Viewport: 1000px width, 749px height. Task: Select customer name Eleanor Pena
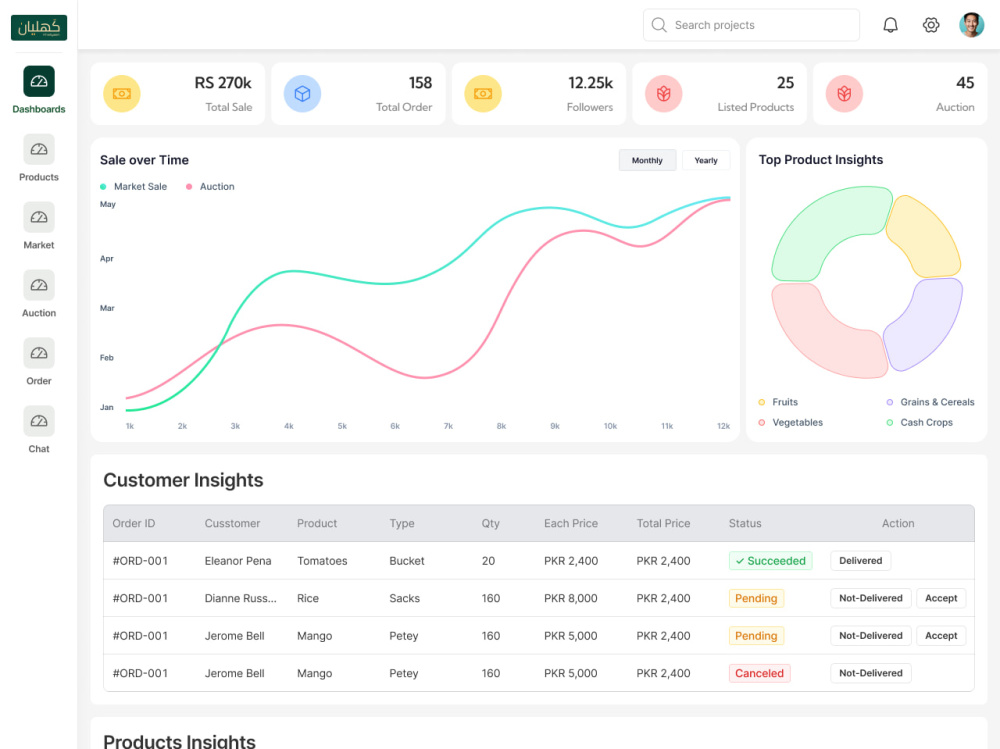pos(238,561)
